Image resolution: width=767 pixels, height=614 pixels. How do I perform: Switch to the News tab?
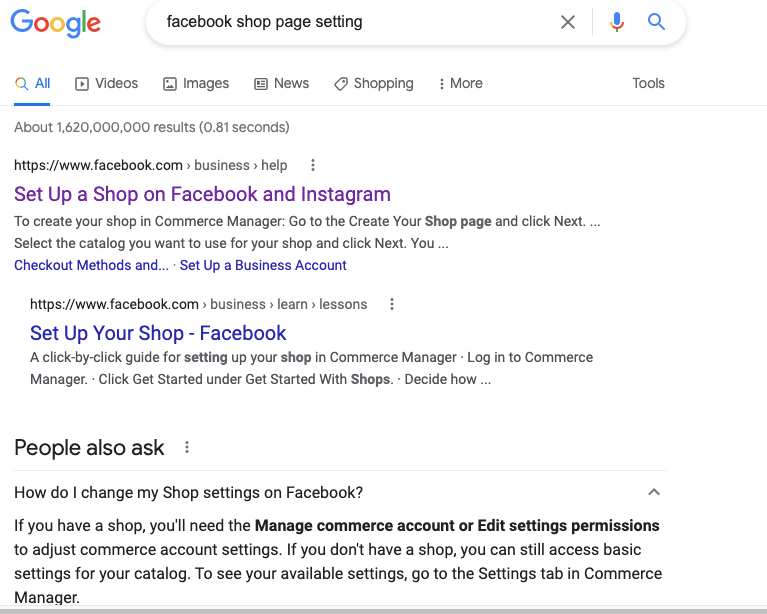[x=281, y=84]
